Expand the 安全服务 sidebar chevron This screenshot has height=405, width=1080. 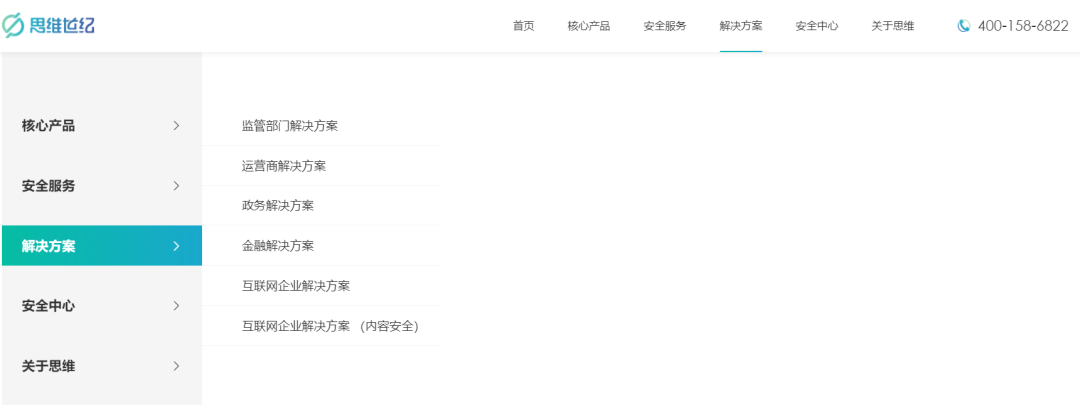(176, 185)
